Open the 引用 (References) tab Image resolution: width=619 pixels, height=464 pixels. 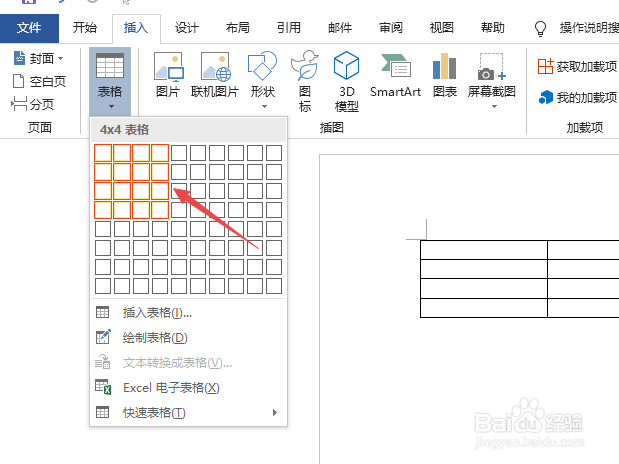click(289, 28)
